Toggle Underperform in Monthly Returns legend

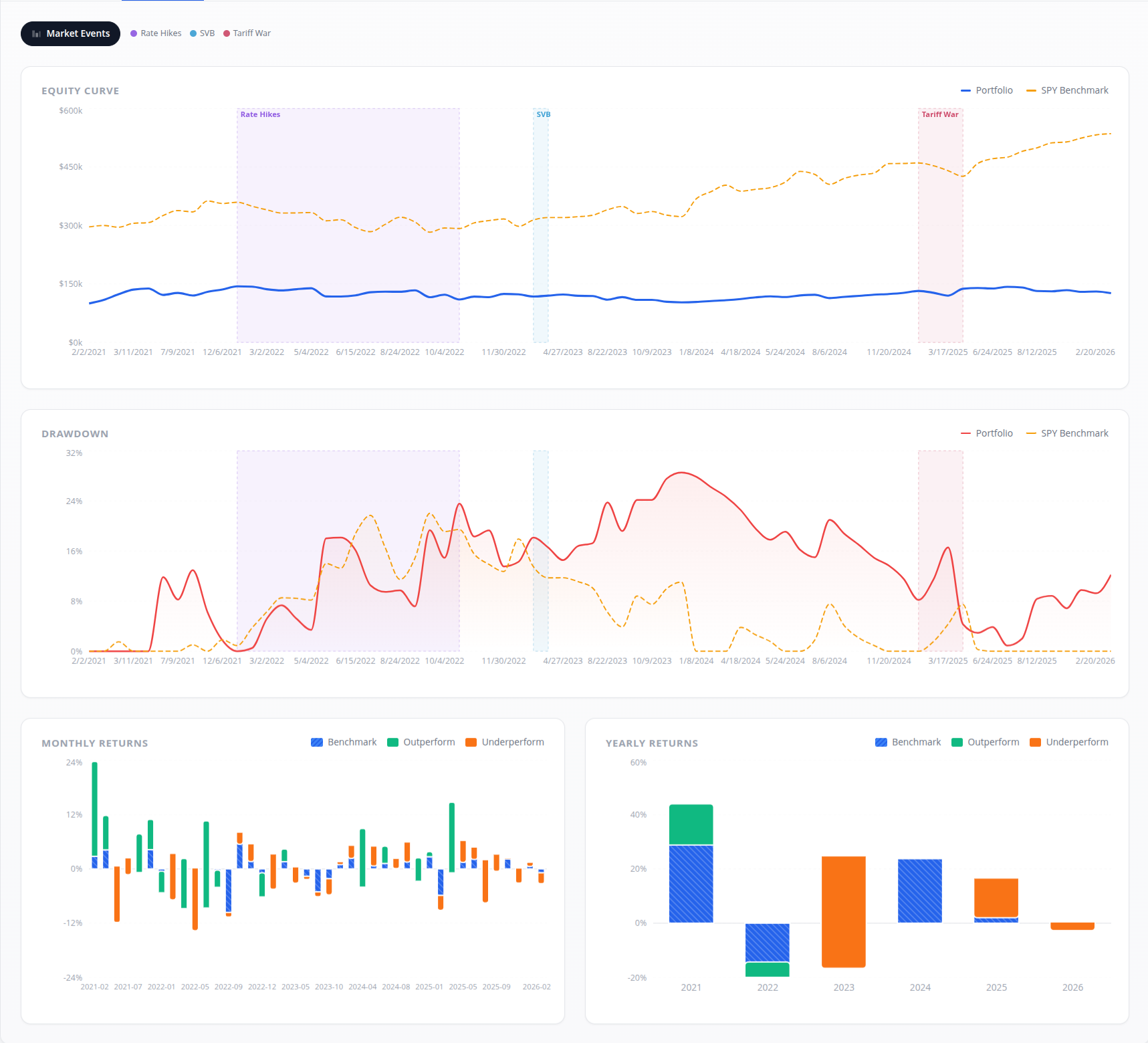[x=505, y=742]
